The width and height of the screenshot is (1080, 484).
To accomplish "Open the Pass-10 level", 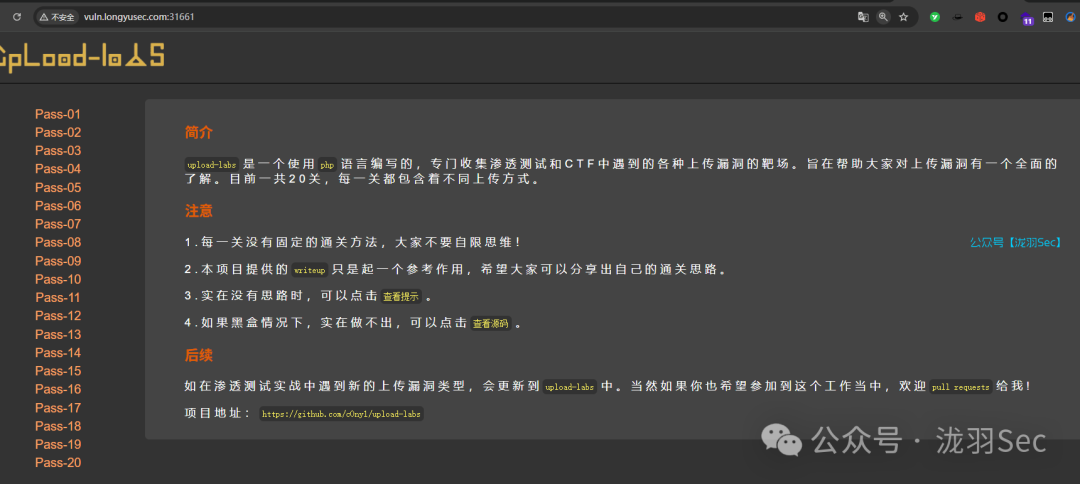I will pos(58,280).
